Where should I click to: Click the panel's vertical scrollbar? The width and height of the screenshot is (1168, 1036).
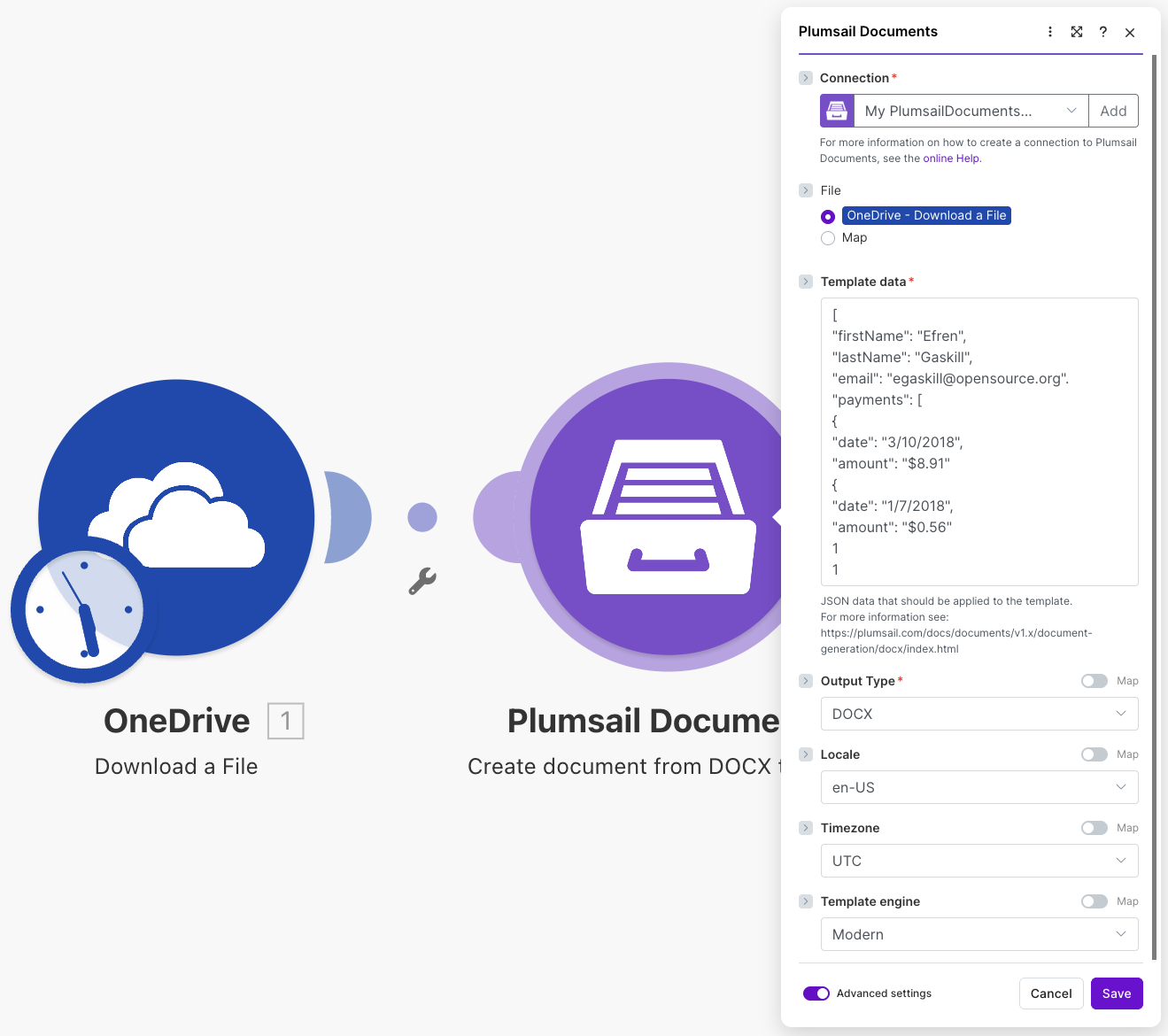point(1154,506)
